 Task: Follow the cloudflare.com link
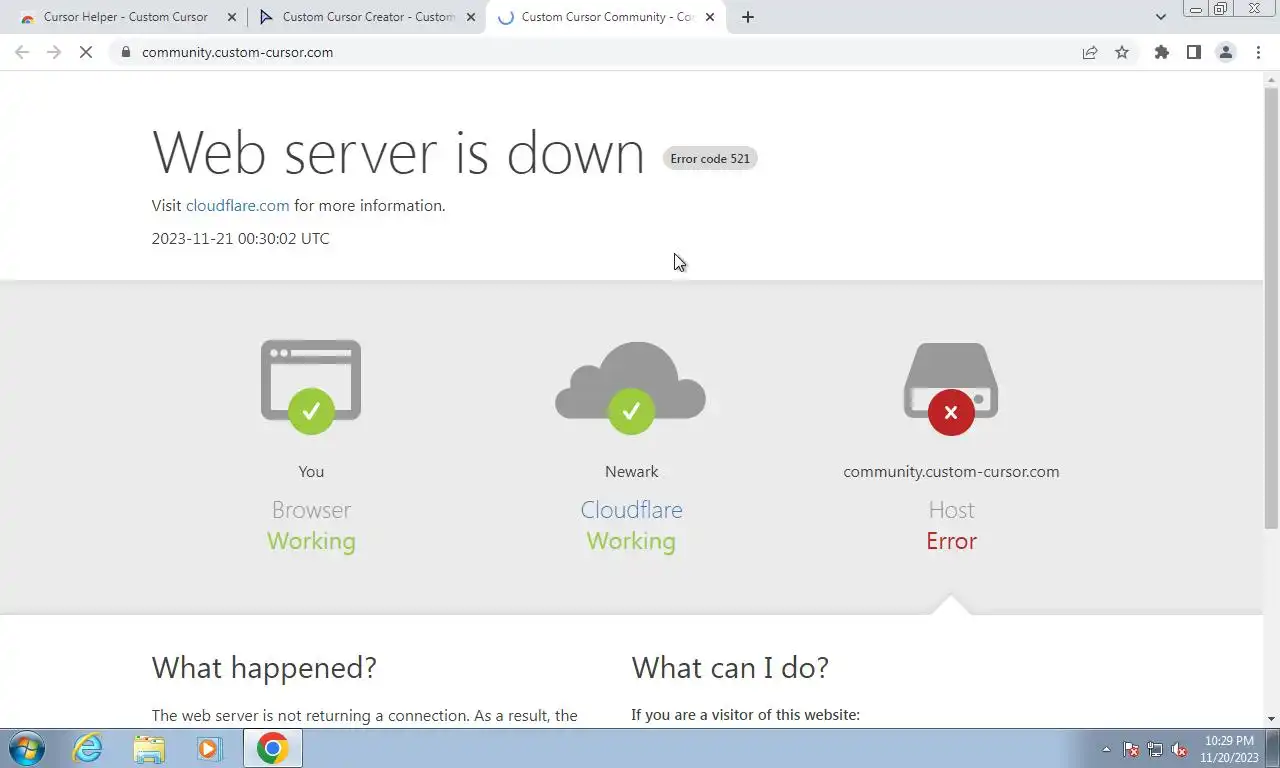237,205
